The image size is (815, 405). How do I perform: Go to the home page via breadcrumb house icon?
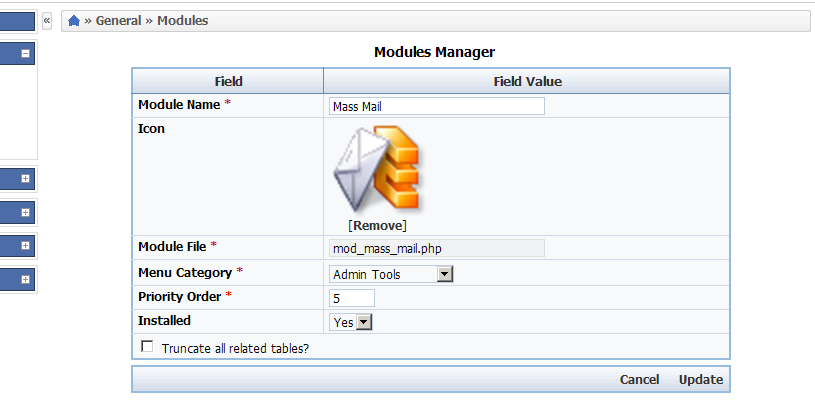point(74,21)
